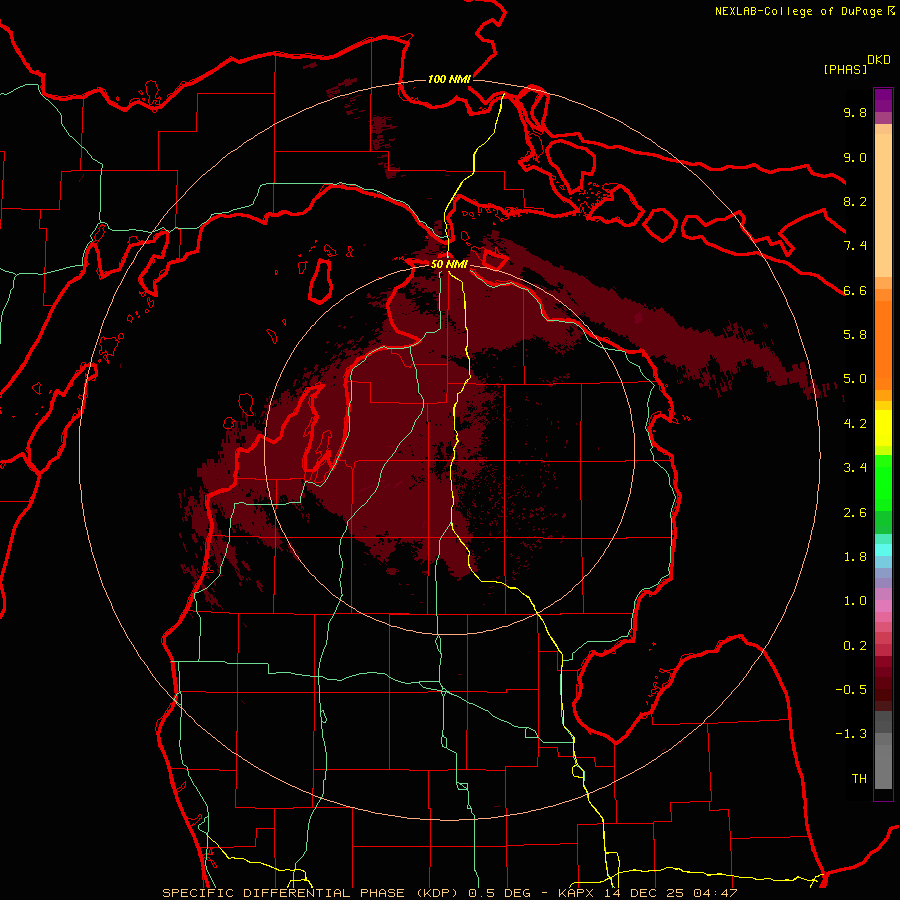Click the KAPX station identifier in the caption
This screenshot has height=900, width=900.
(x=577, y=893)
